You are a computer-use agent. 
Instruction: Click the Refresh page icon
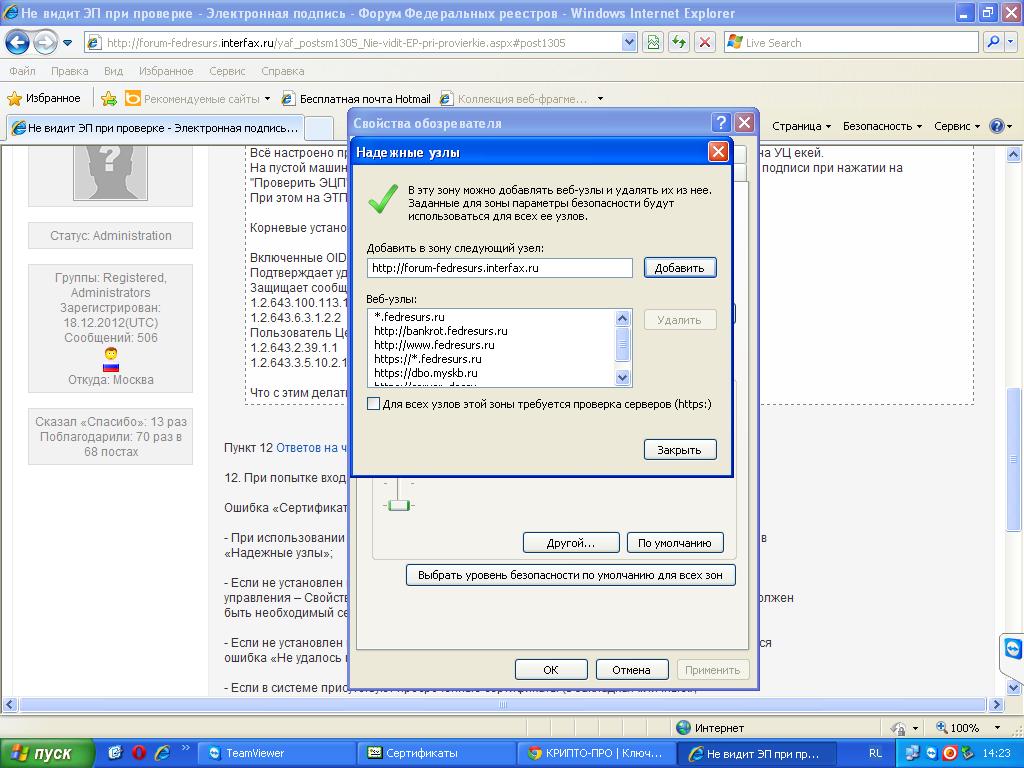[x=680, y=43]
